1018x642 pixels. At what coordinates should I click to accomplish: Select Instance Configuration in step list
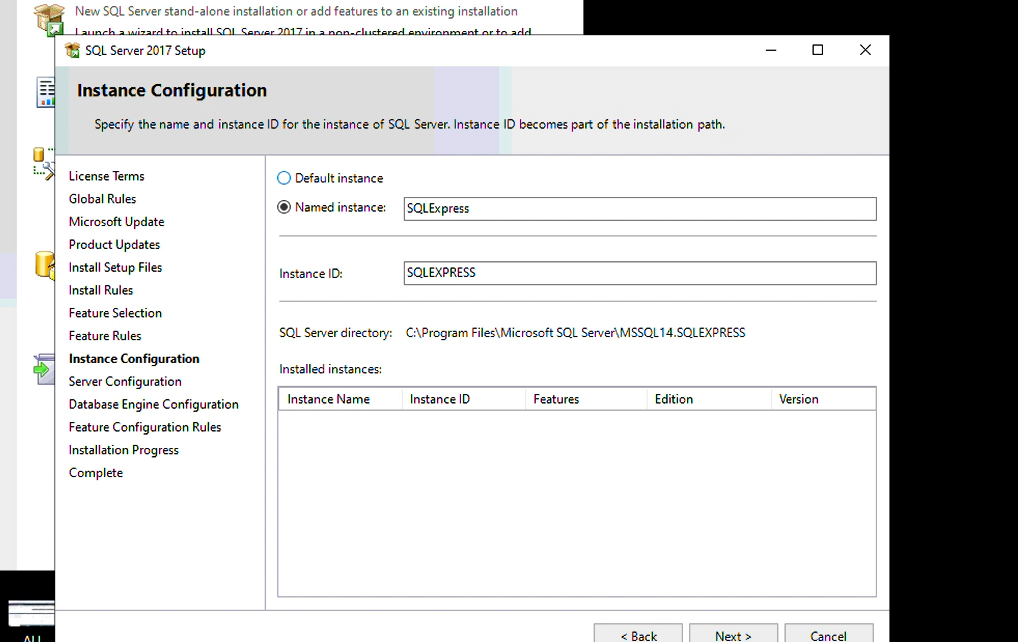pos(134,358)
